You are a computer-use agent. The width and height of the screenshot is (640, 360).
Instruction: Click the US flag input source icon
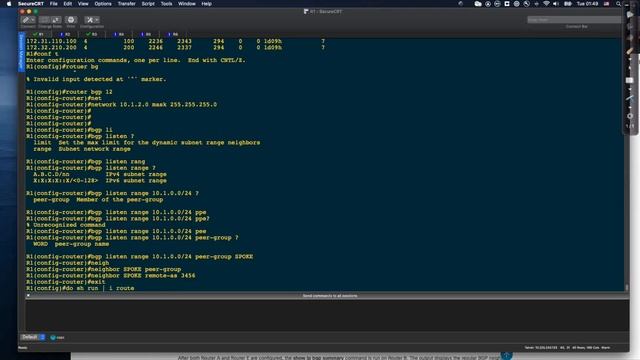[x=607, y=4]
